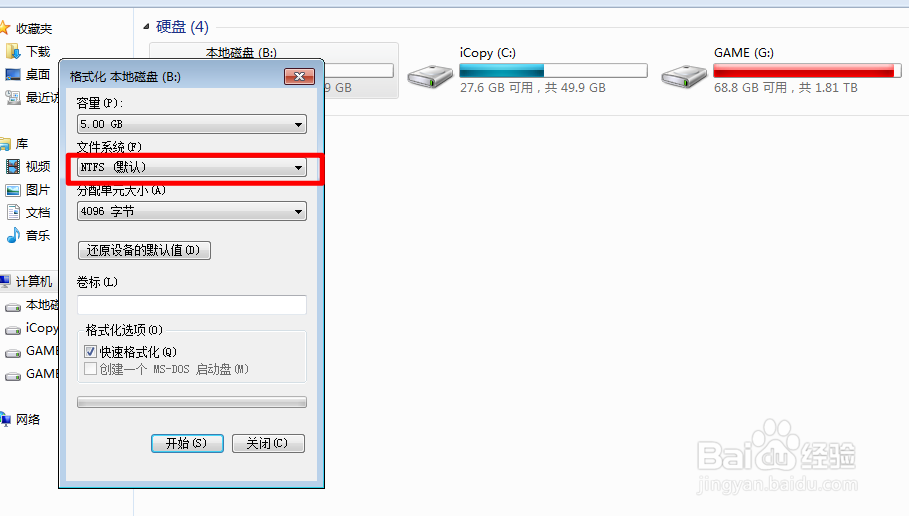The height and width of the screenshot is (516, 909).
Task: Collapse the Hard Disks (4) group
Action: click(146, 26)
